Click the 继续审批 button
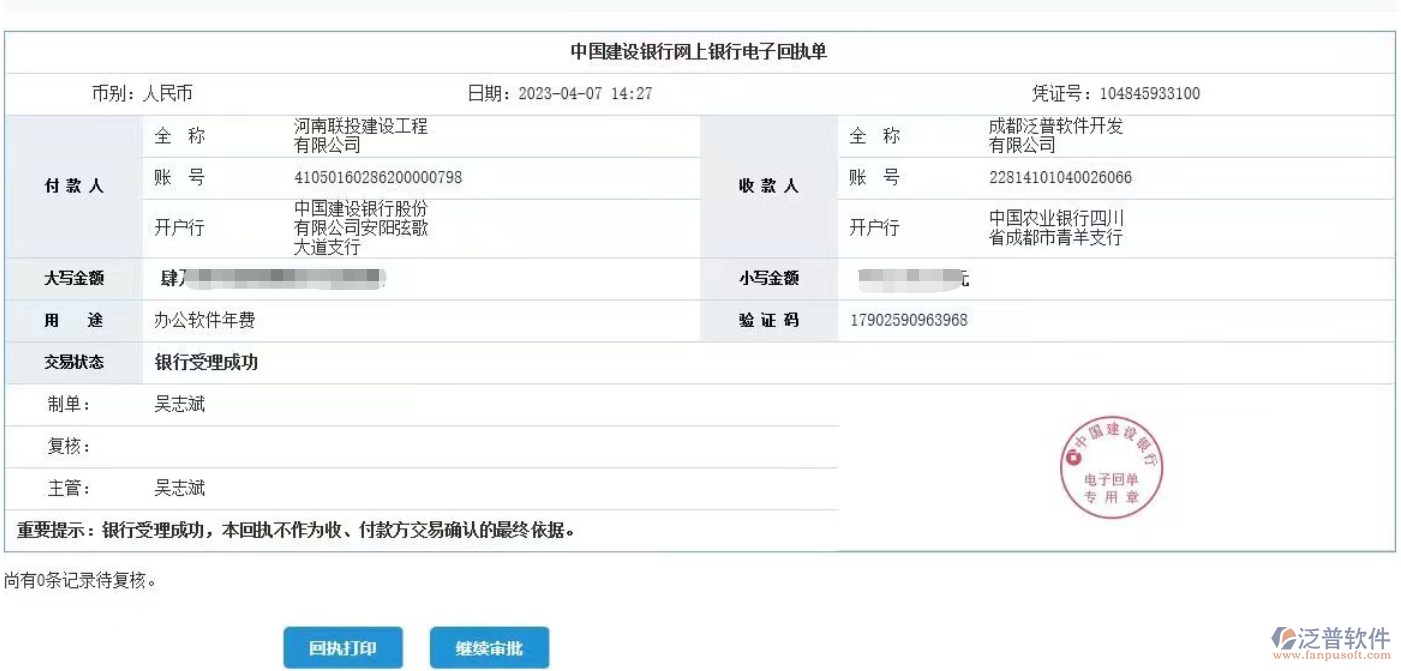The height and width of the screenshot is (671, 1401). [488, 647]
